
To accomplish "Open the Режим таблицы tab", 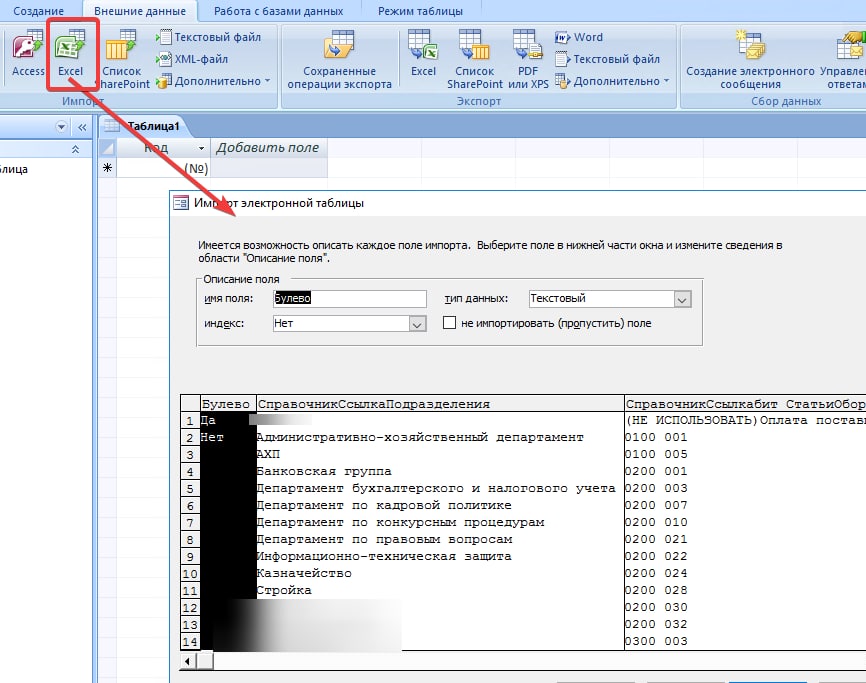I will pyautogui.click(x=420, y=11).
